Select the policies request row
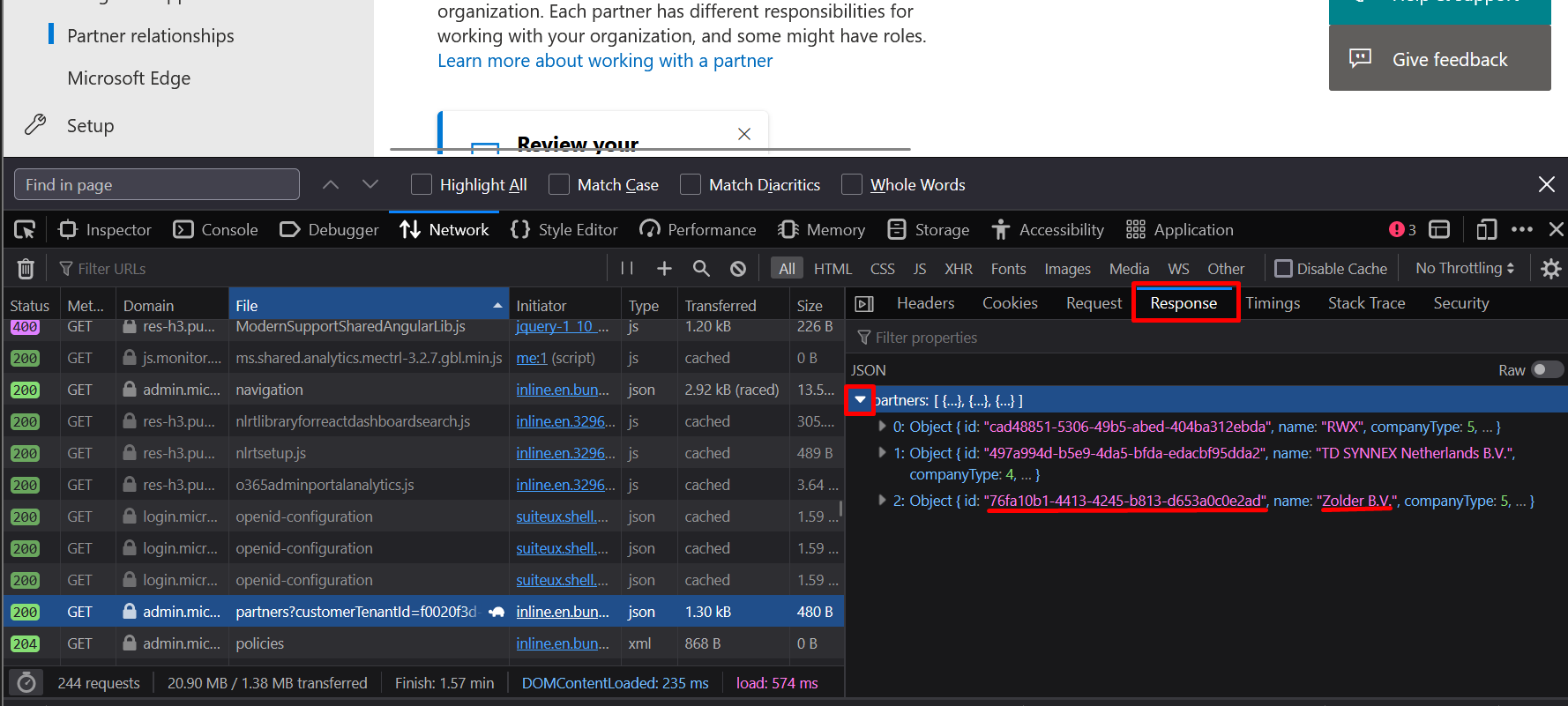 point(424,643)
